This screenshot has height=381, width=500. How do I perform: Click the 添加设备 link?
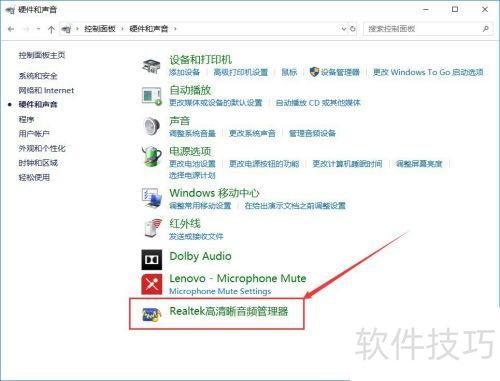(x=184, y=72)
